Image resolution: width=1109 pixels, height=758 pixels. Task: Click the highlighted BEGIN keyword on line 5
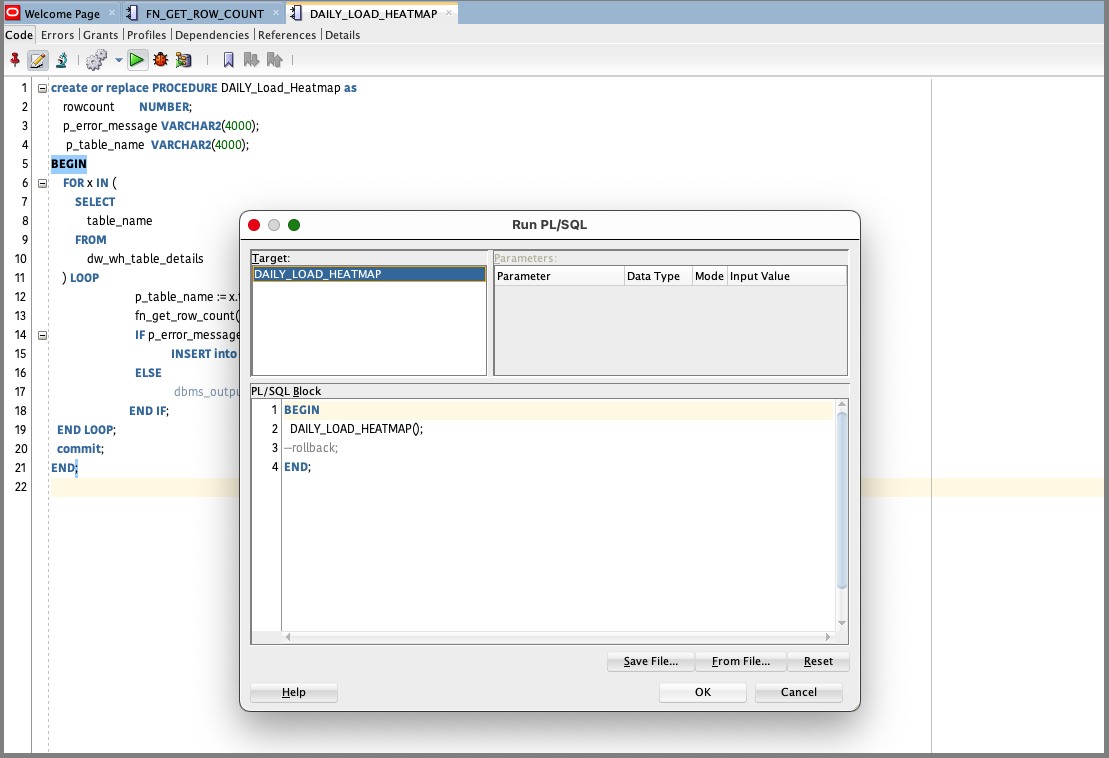tap(69, 164)
